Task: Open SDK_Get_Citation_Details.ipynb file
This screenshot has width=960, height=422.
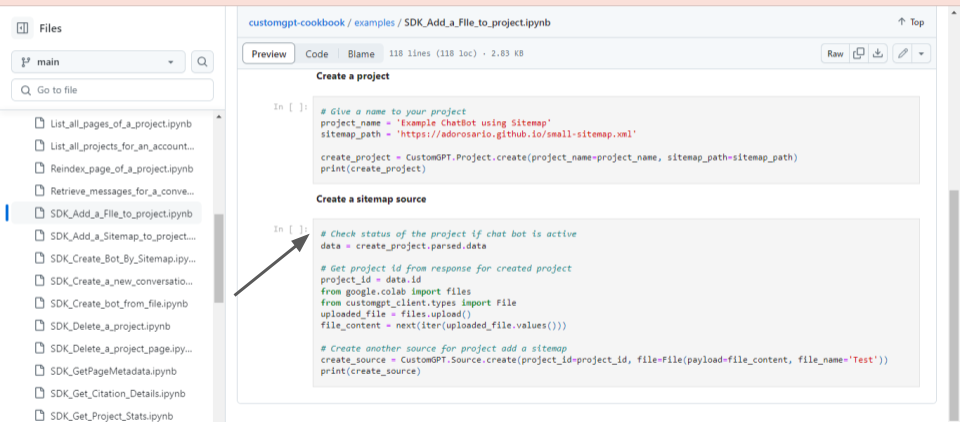Action: point(118,394)
